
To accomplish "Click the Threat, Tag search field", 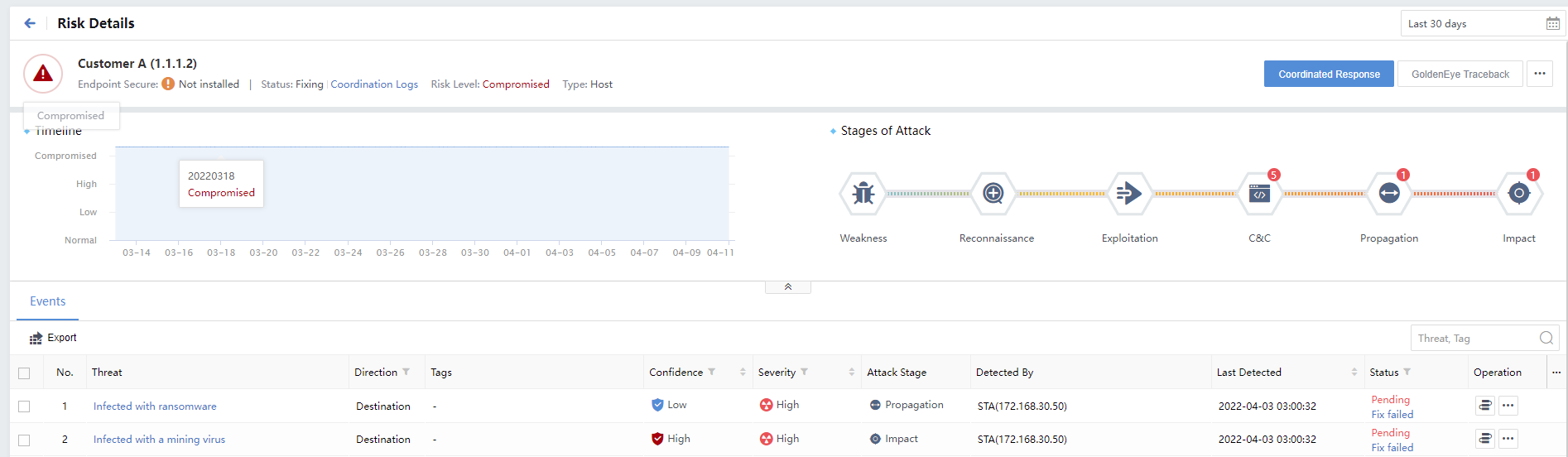I will 1474,338.
